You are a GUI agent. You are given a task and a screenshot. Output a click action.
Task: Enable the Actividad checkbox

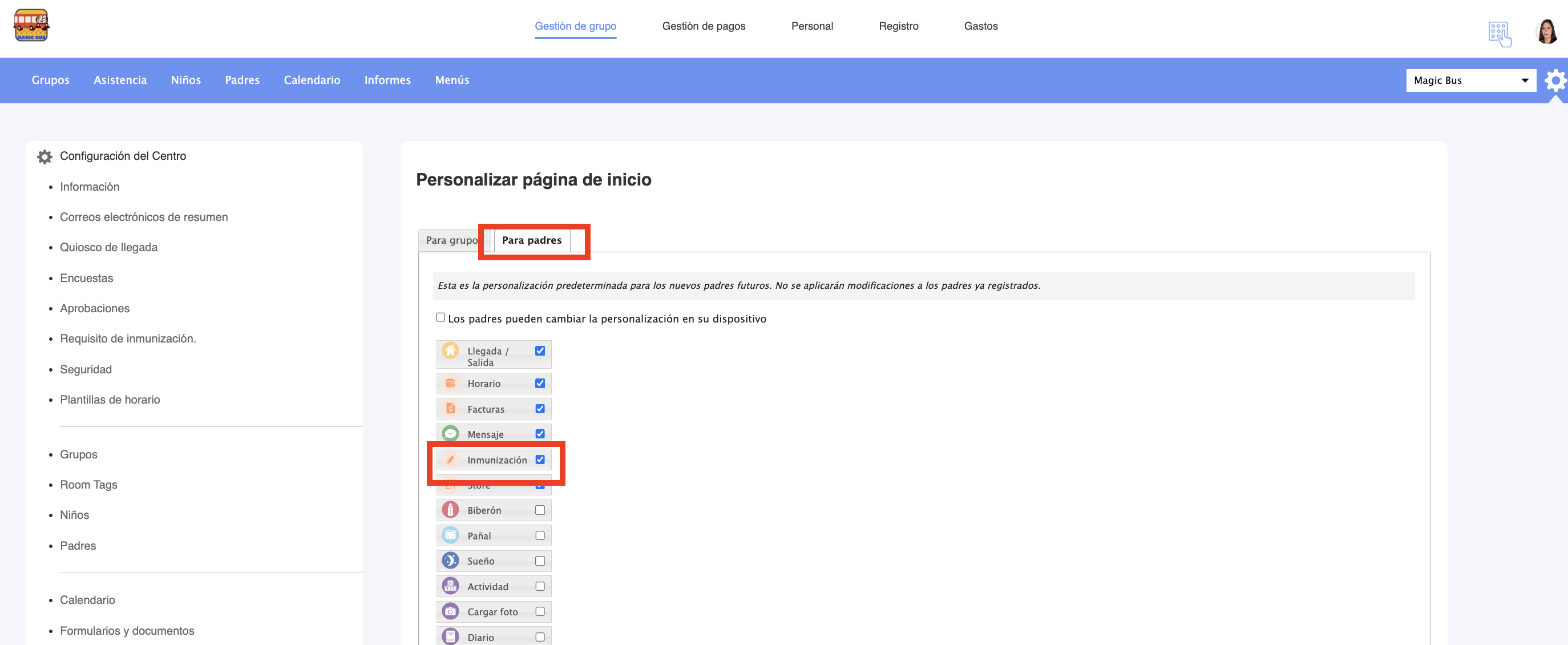coord(540,586)
